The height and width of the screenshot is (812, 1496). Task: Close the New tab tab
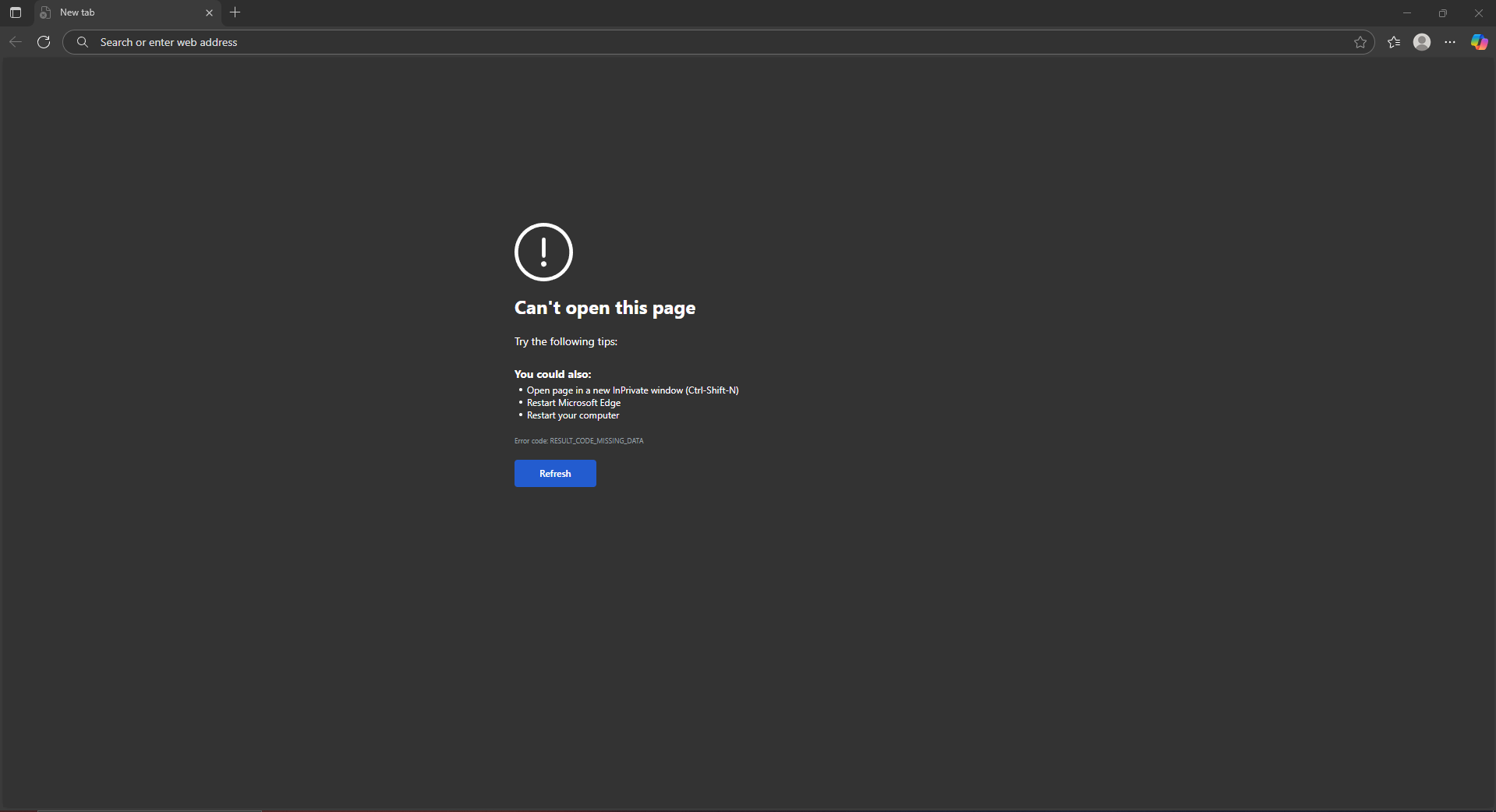point(209,12)
